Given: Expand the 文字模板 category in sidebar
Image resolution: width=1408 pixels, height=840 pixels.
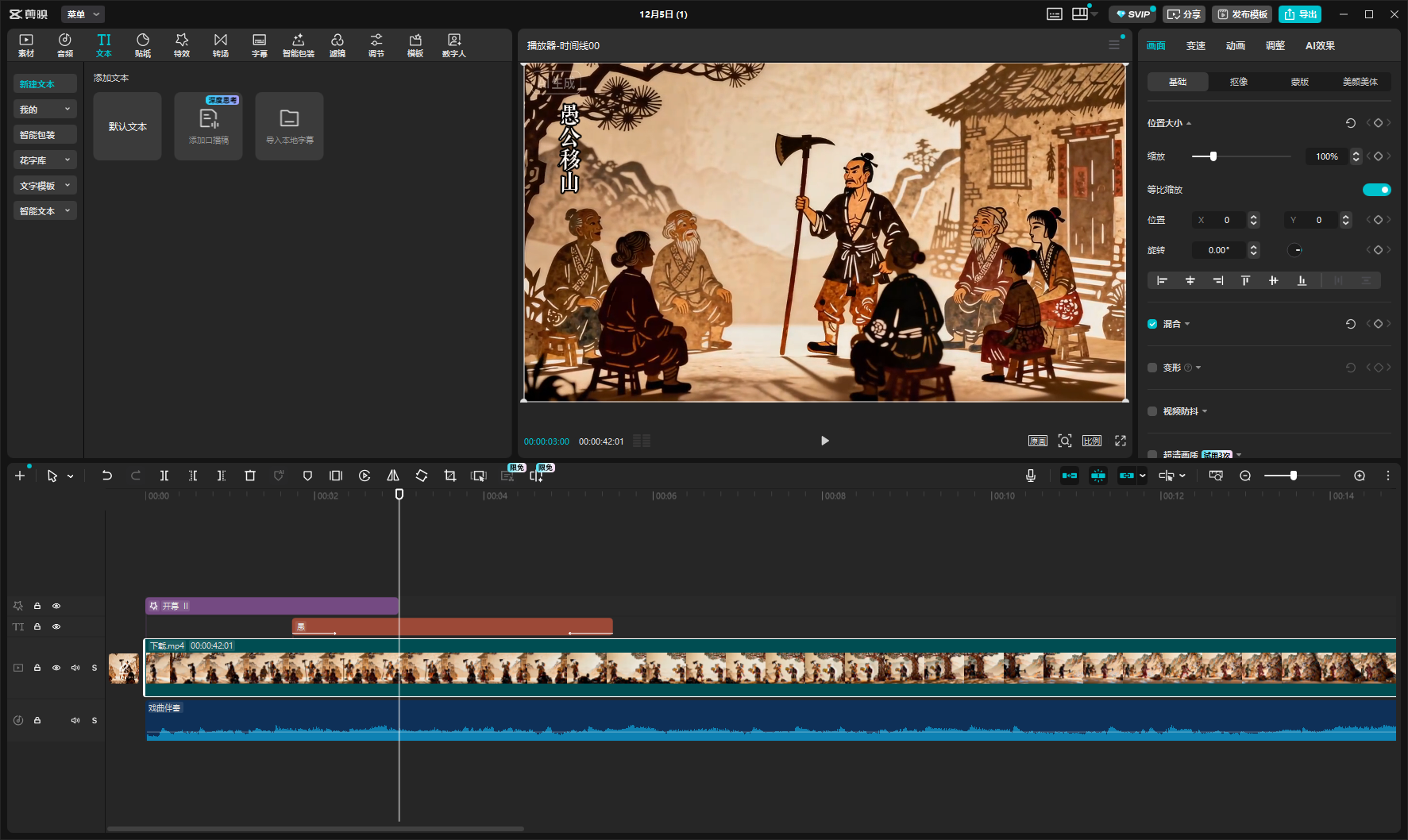Looking at the screenshot, I should (44, 186).
